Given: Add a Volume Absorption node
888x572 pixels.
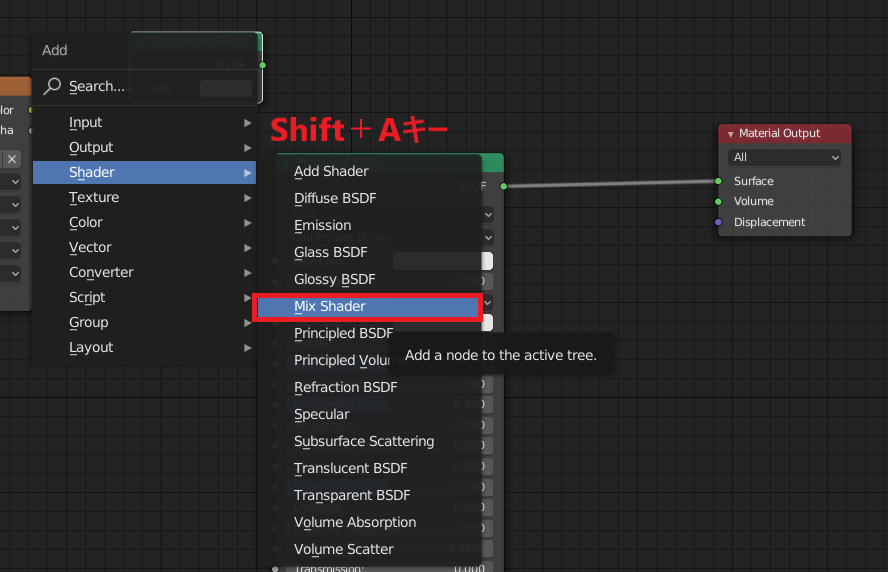Looking at the screenshot, I should tap(369, 522).
